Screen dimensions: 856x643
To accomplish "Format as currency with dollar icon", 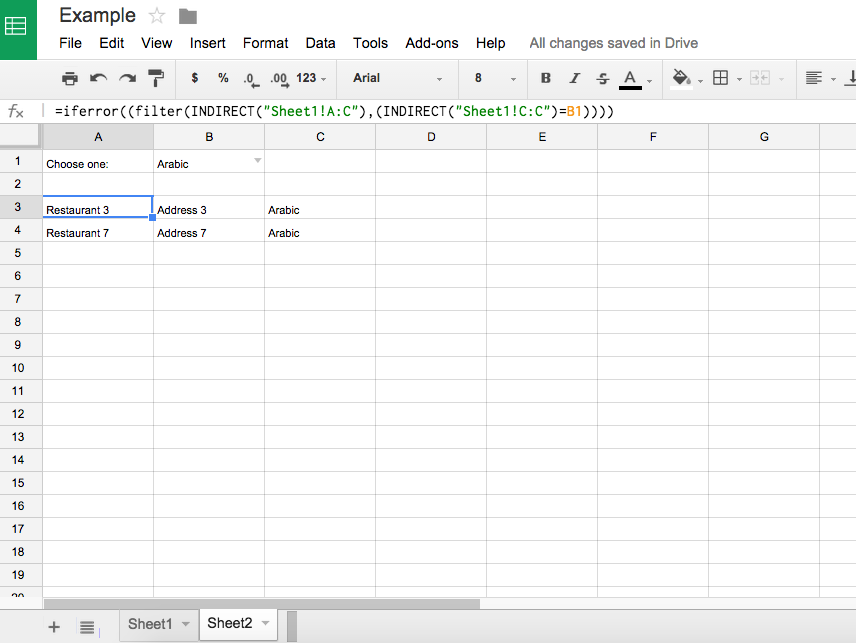I will [x=194, y=78].
